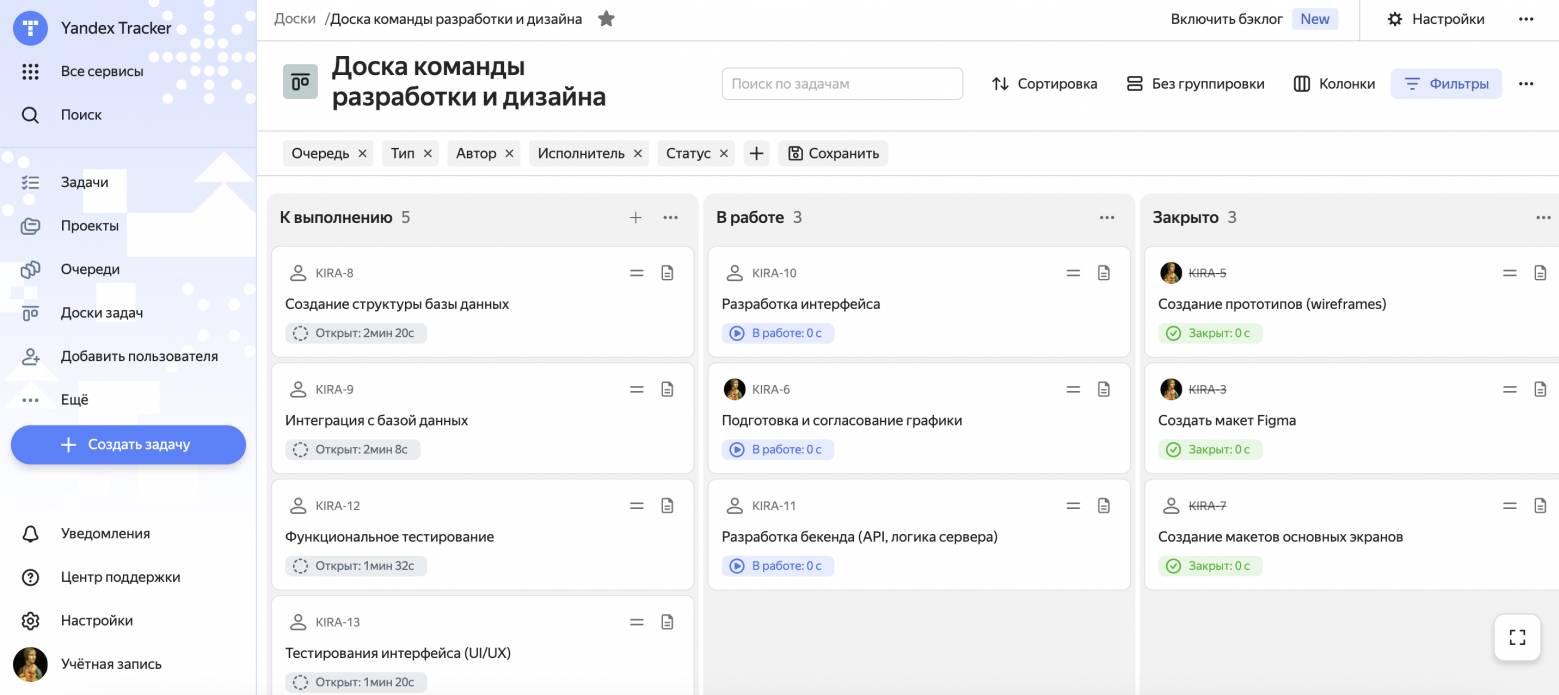Expand В работе column options menu
Screen dimensions: 1559x695
1107,217
